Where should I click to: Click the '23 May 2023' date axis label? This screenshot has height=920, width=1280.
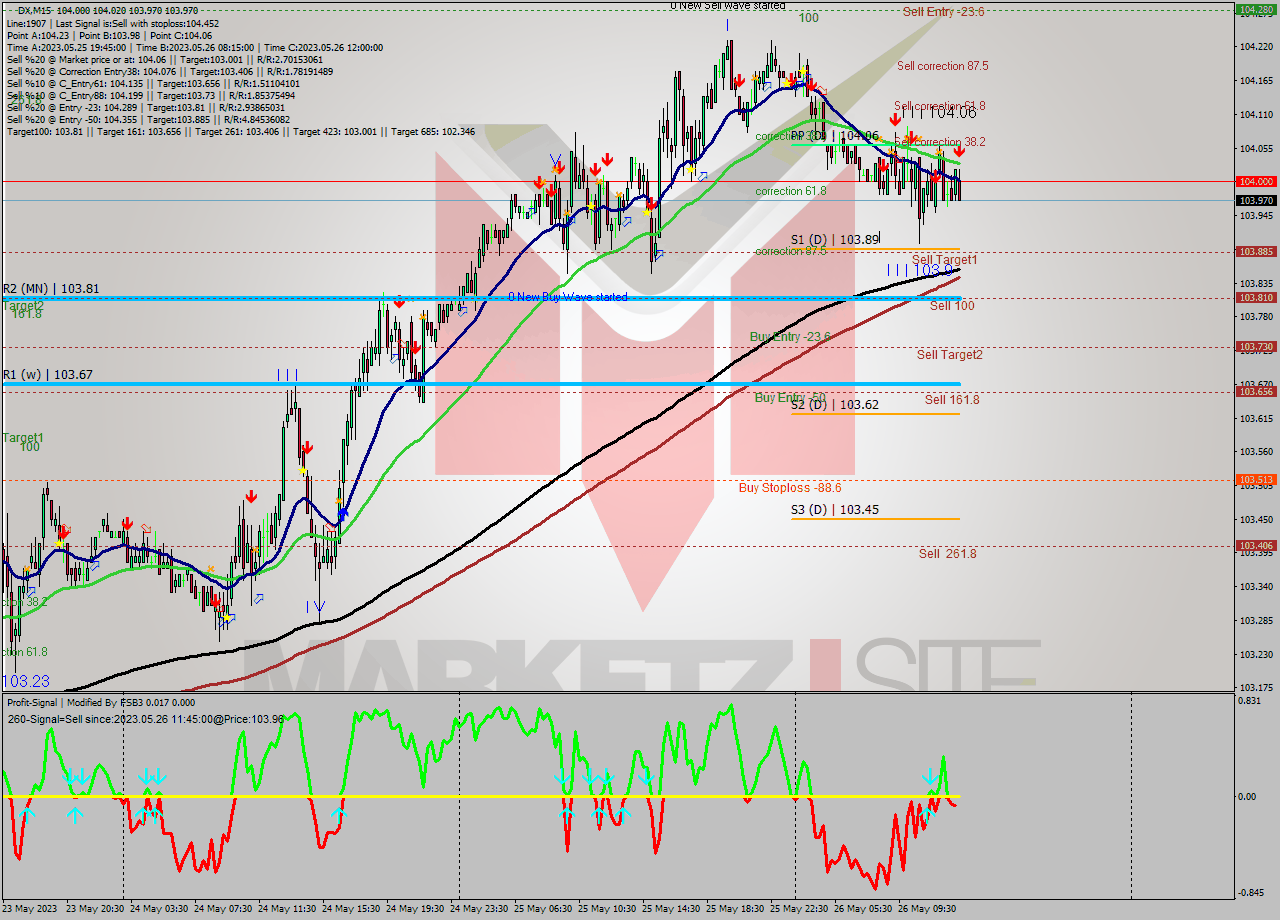[x=30, y=909]
